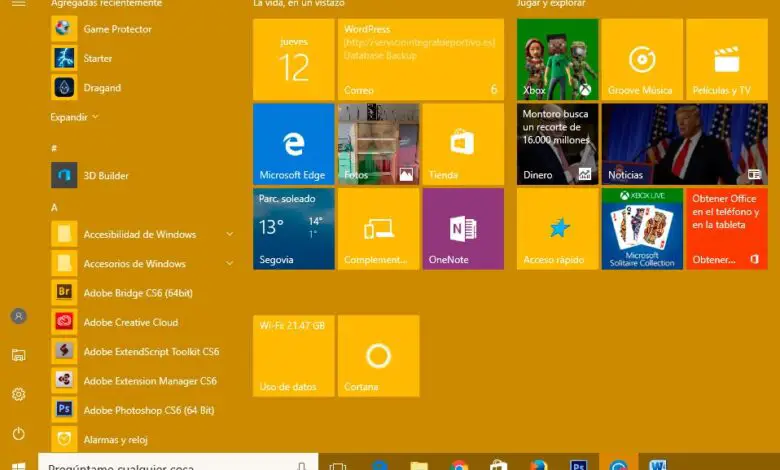Open Adobe Creative Cloud
The image size is (780, 470).
click(142, 322)
